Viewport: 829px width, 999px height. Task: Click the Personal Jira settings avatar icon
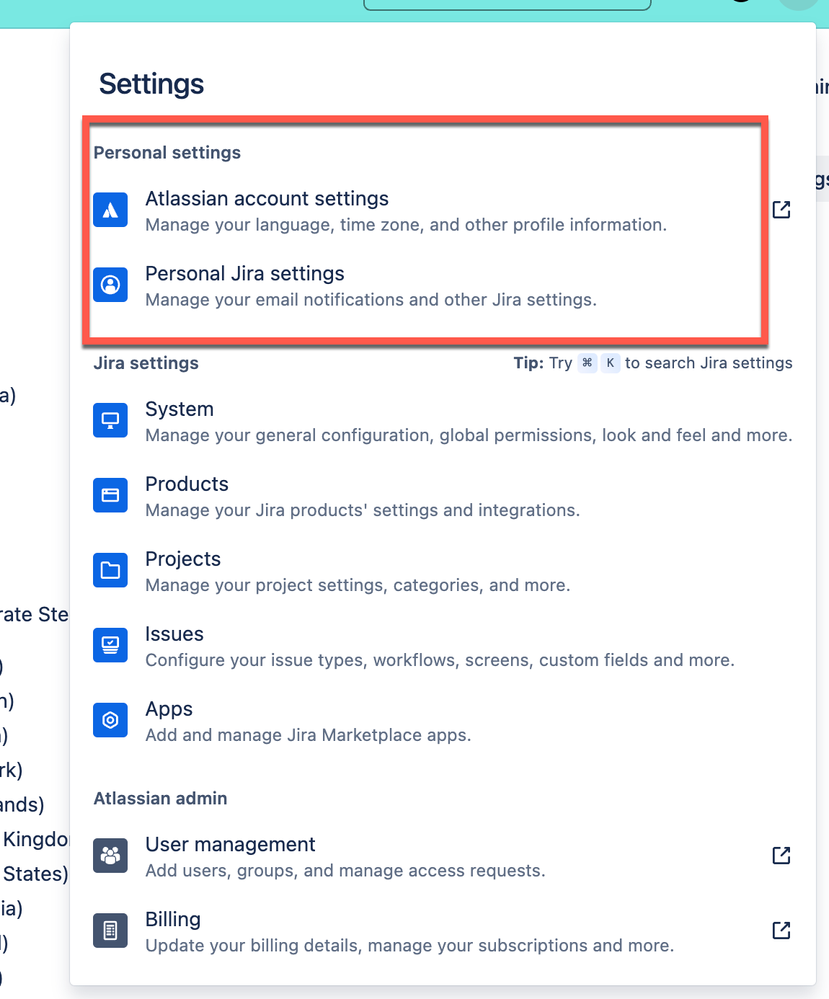(110, 284)
